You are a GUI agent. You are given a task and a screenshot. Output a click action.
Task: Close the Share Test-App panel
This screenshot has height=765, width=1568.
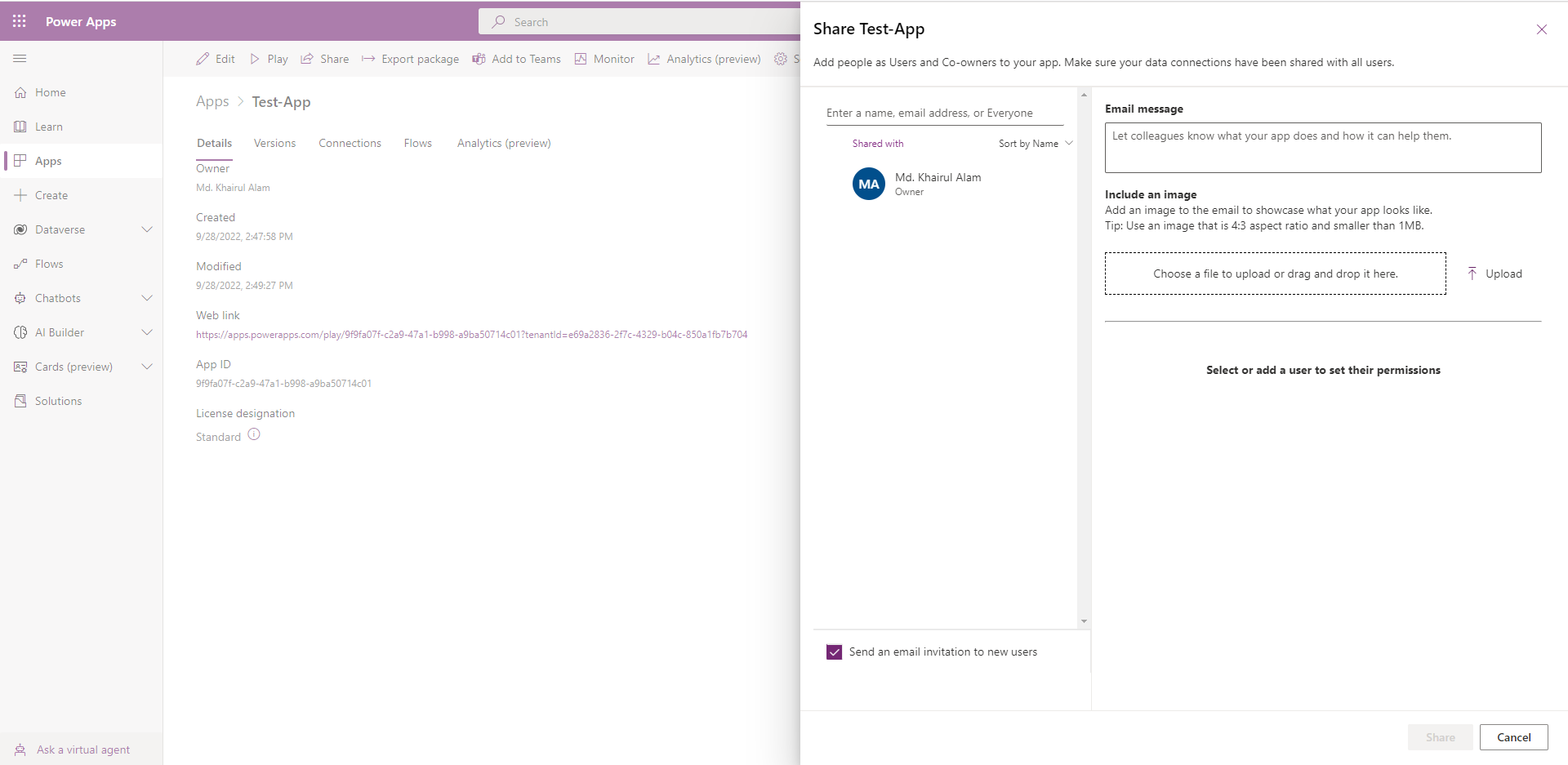pos(1541,29)
